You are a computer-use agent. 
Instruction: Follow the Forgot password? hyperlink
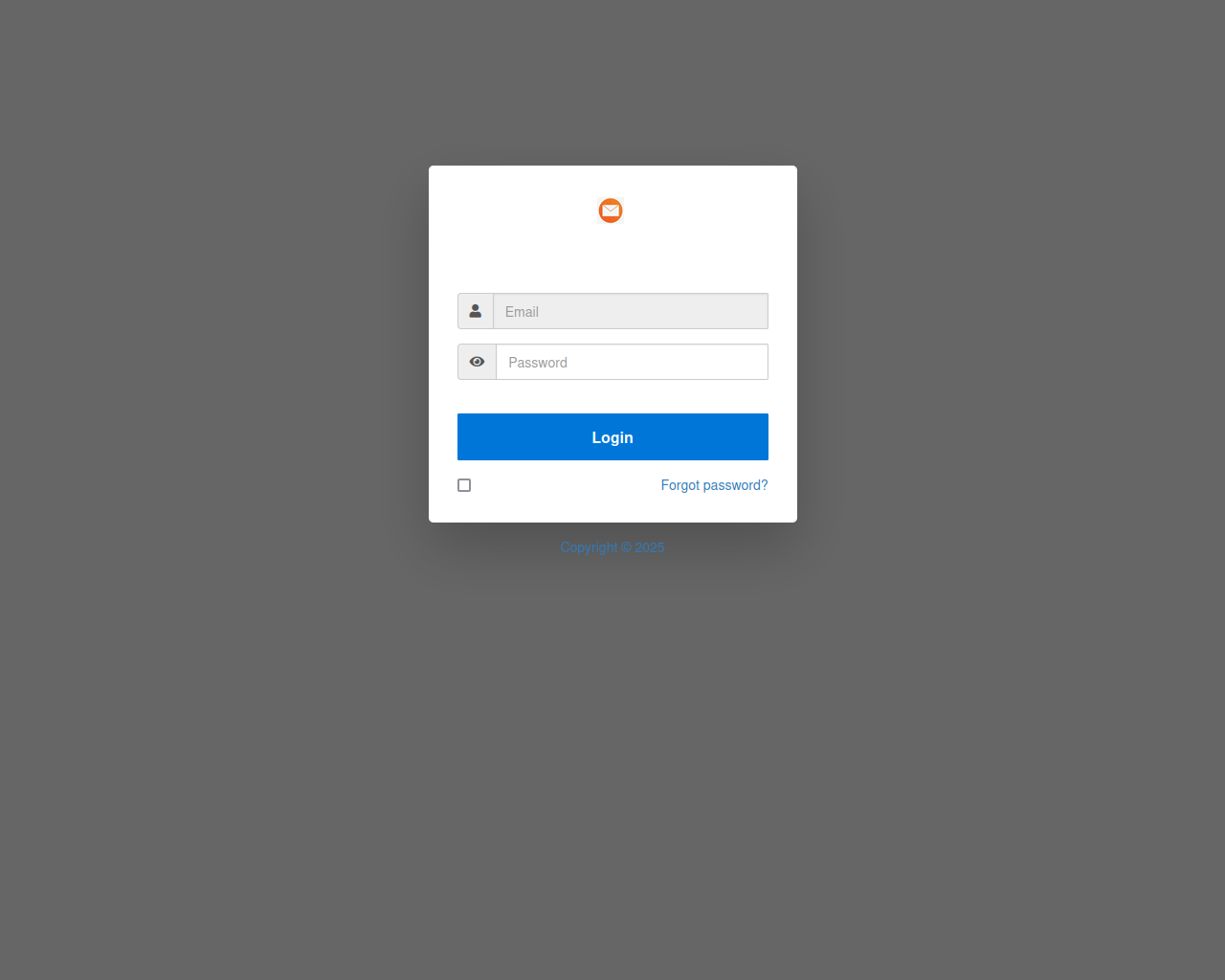tap(714, 485)
